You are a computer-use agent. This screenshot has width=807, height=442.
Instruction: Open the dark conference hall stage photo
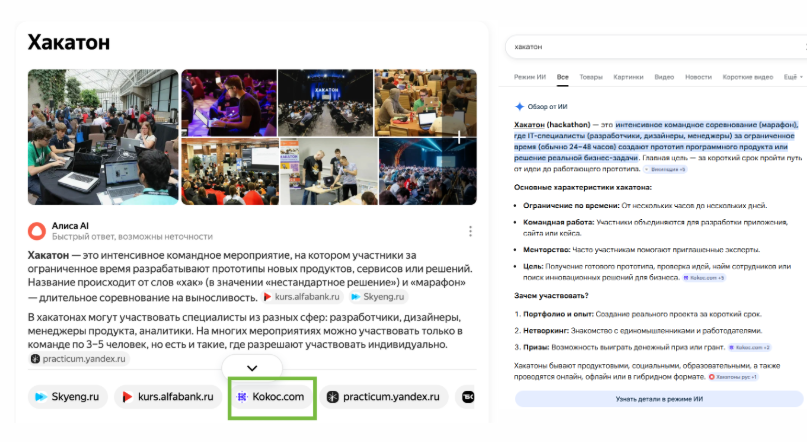(x=325, y=102)
